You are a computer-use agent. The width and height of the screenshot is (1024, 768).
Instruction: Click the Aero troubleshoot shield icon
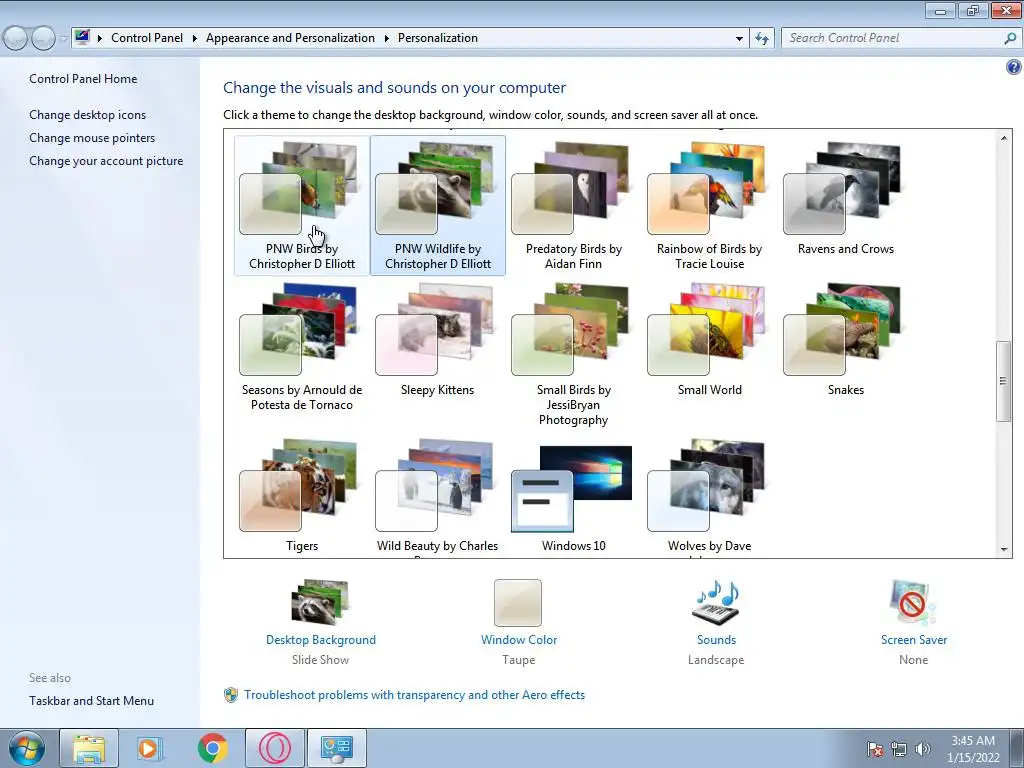coord(231,695)
